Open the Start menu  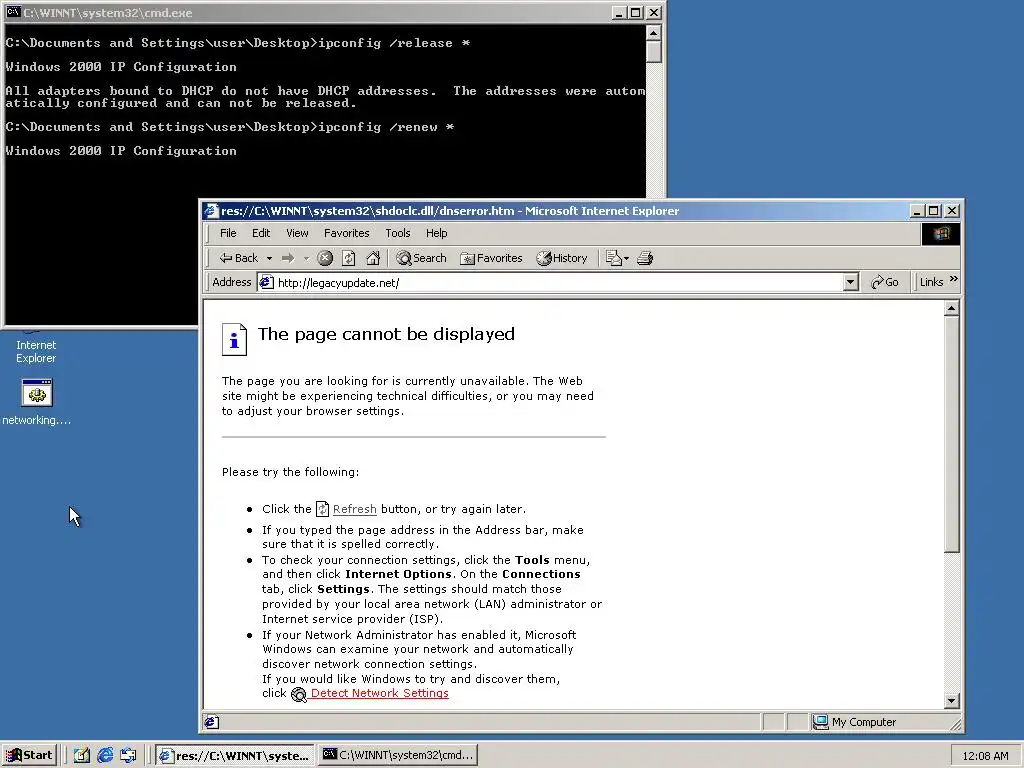(x=29, y=755)
